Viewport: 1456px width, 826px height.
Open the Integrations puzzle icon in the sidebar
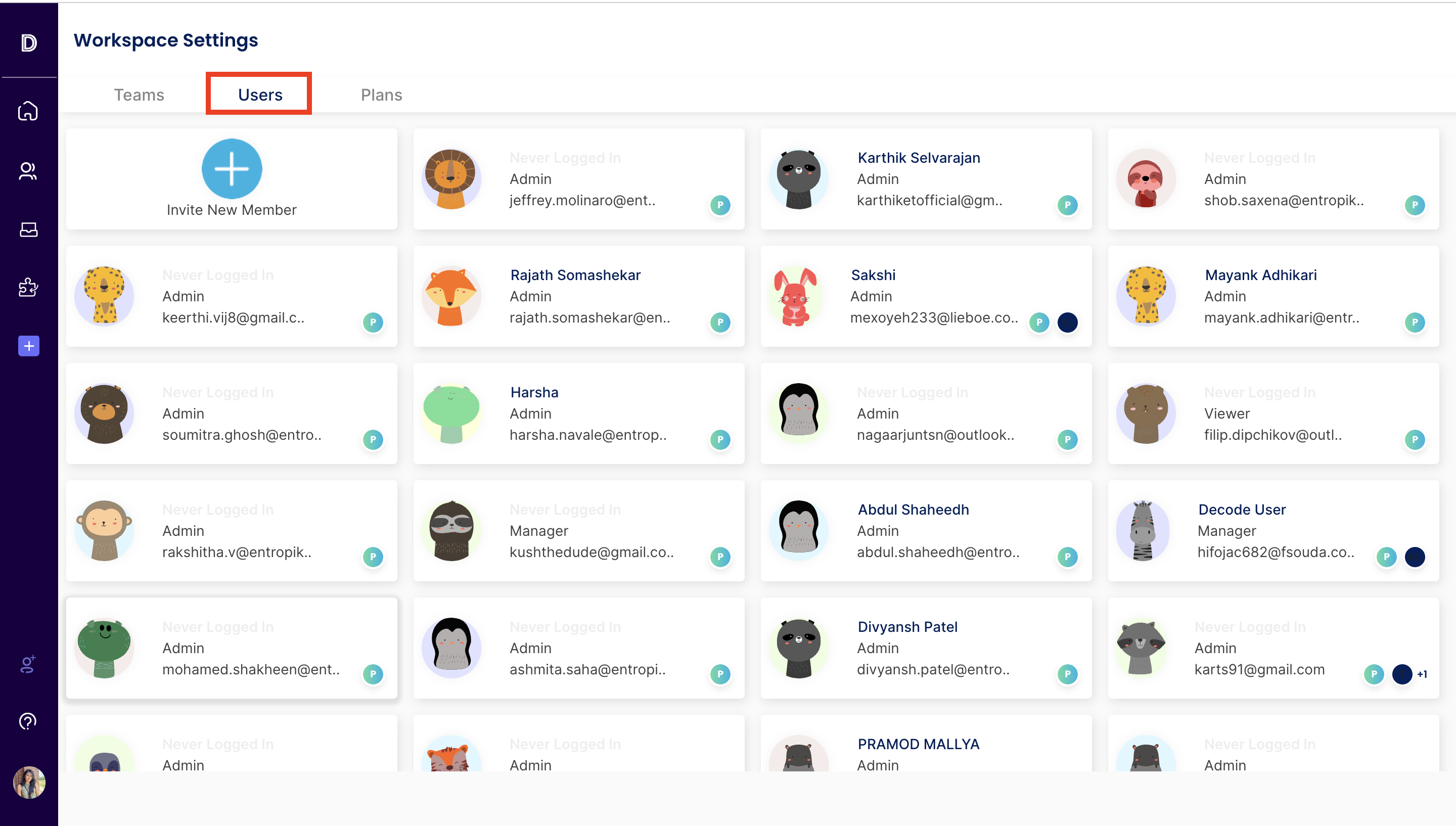(28, 288)
